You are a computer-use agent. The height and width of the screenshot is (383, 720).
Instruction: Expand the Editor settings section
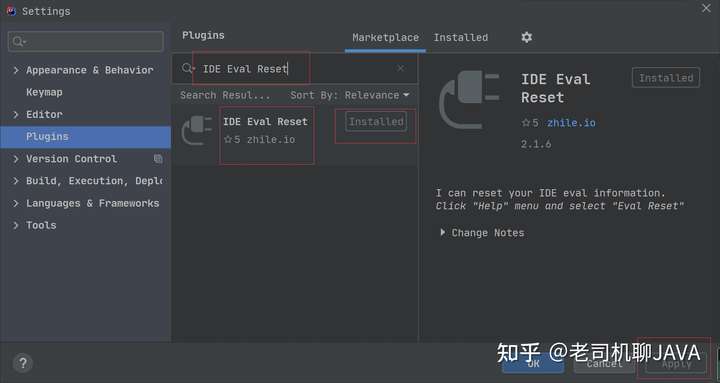16,114
